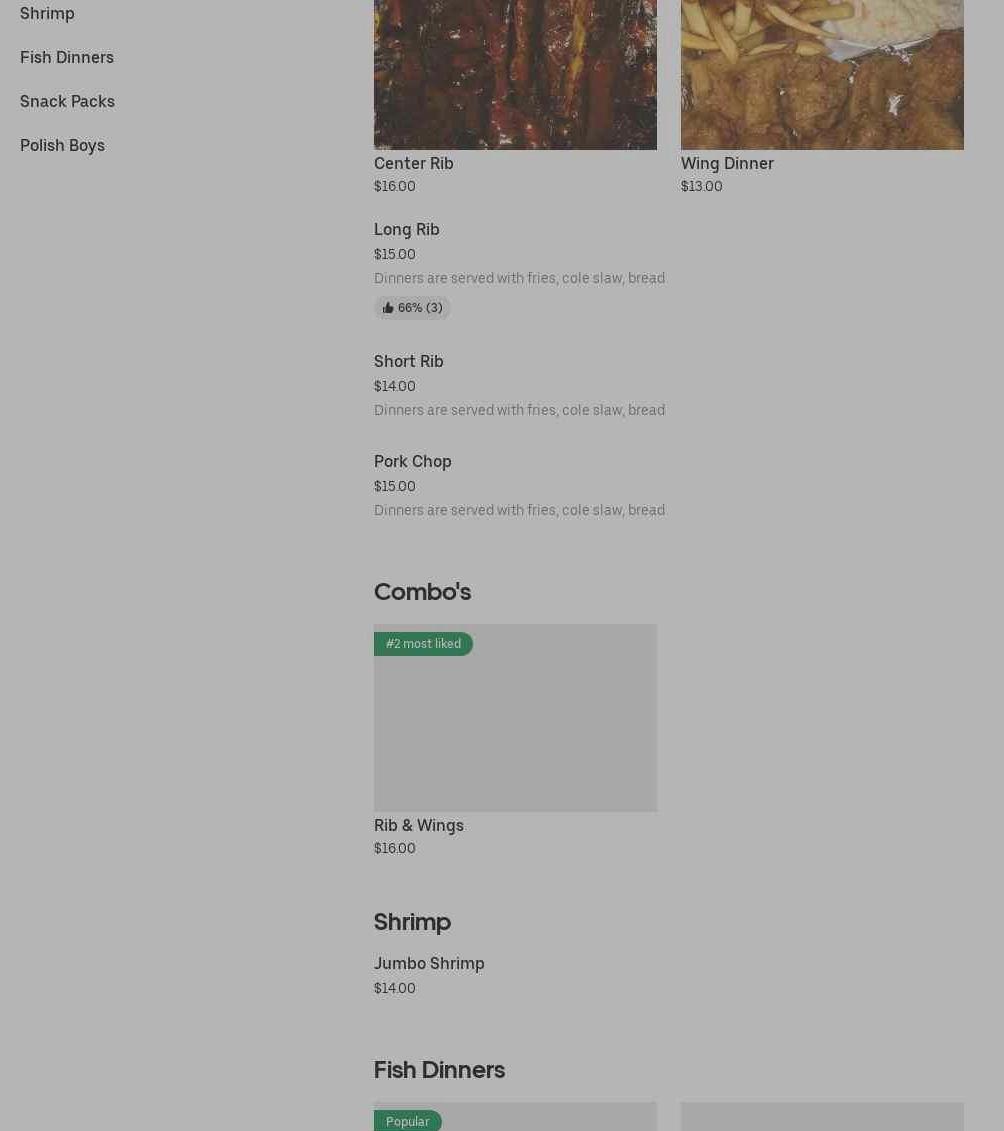Open the Jumbo Shrimp menu item

pyautogui.click(x=429, y=963)
